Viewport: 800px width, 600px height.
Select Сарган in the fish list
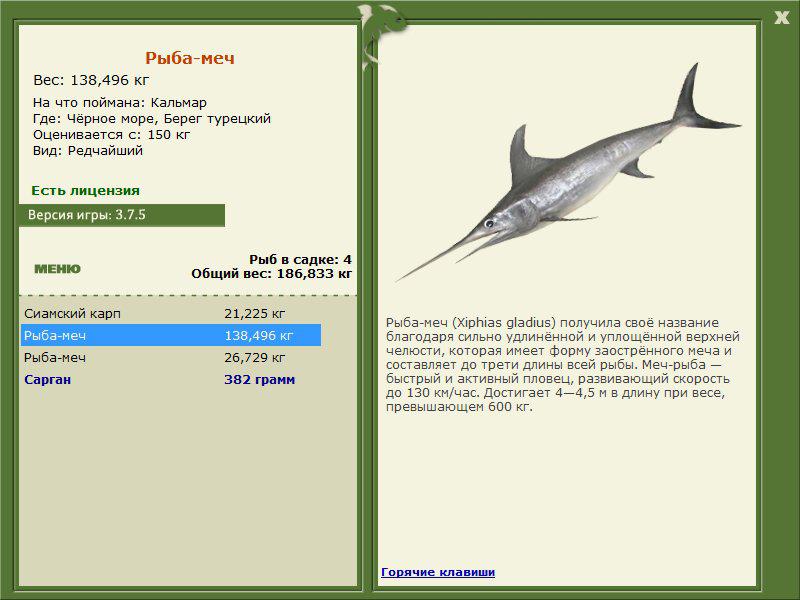(x=47, y=379)
